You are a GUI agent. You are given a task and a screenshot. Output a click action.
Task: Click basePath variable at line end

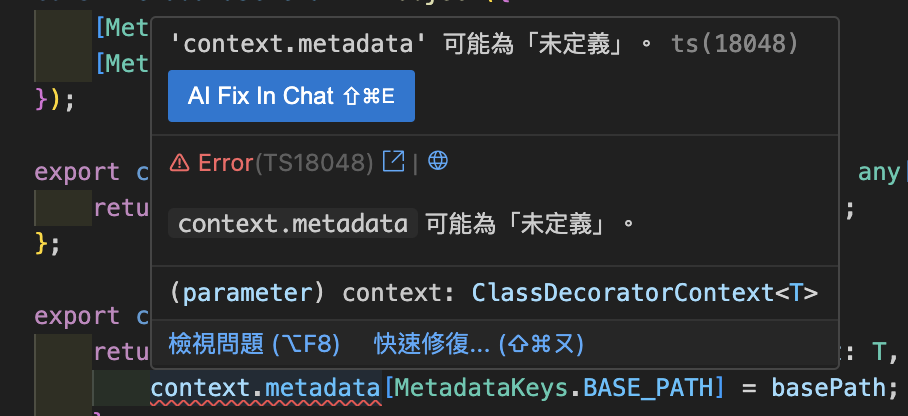coord(828,388)
